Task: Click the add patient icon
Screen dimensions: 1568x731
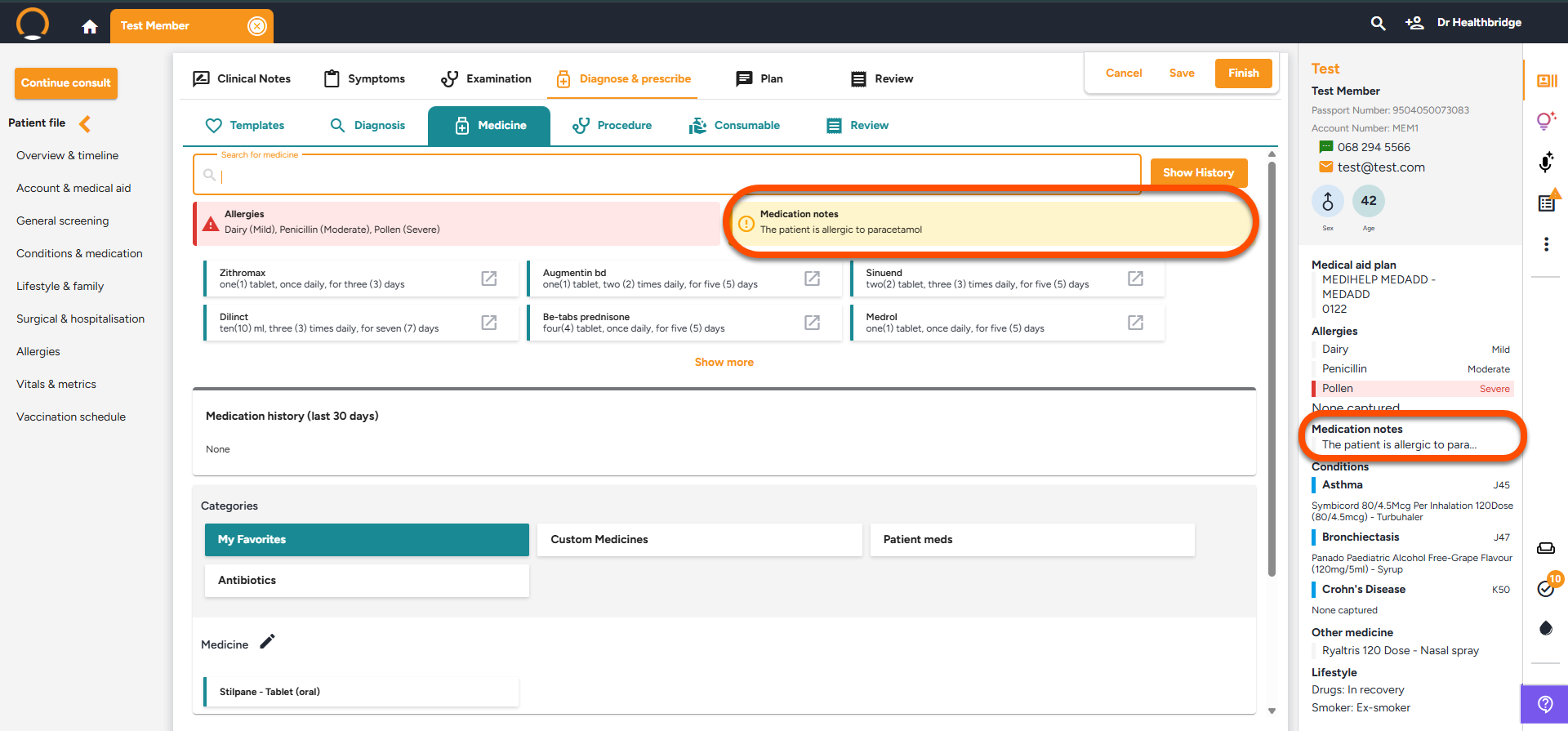Action: click(1414, 23)
